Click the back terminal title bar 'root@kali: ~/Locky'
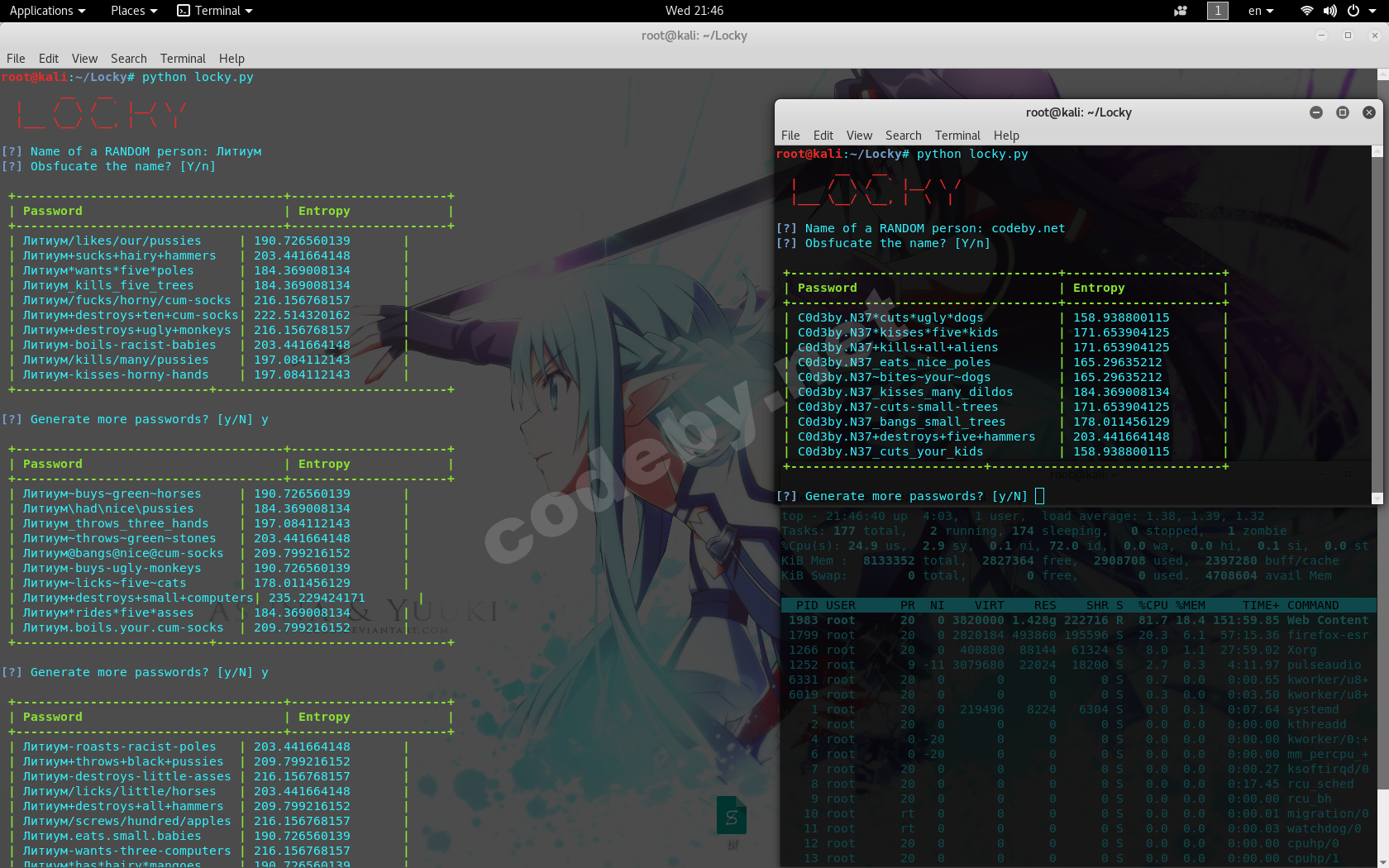 tap(694, 36)
